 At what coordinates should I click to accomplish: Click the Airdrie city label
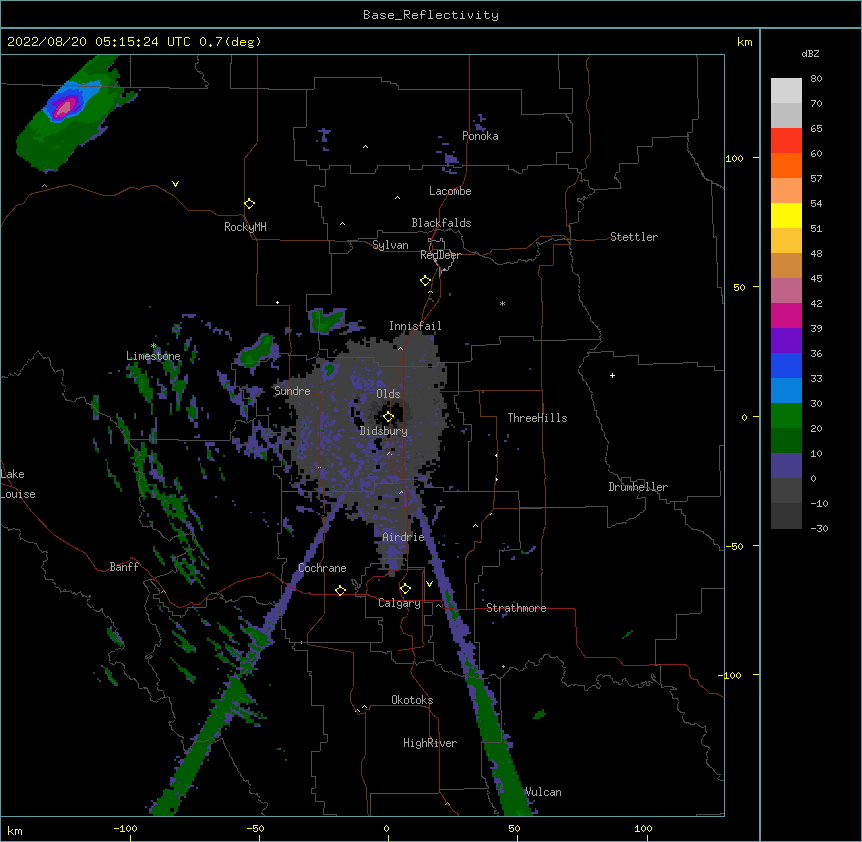(x=403, y=537)
